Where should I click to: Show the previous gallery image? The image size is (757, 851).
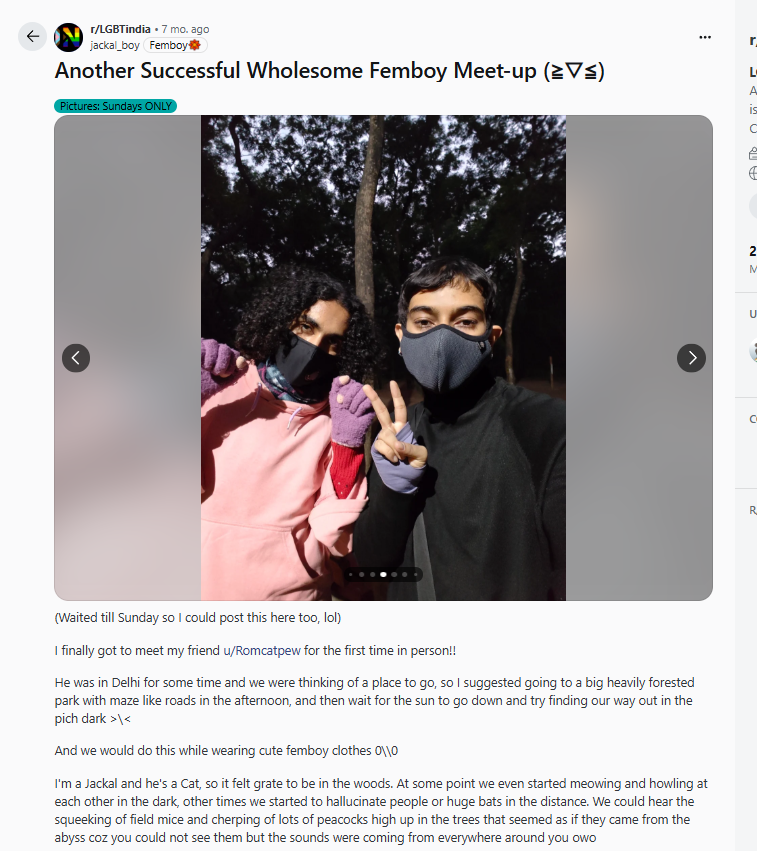click(76, 358)
